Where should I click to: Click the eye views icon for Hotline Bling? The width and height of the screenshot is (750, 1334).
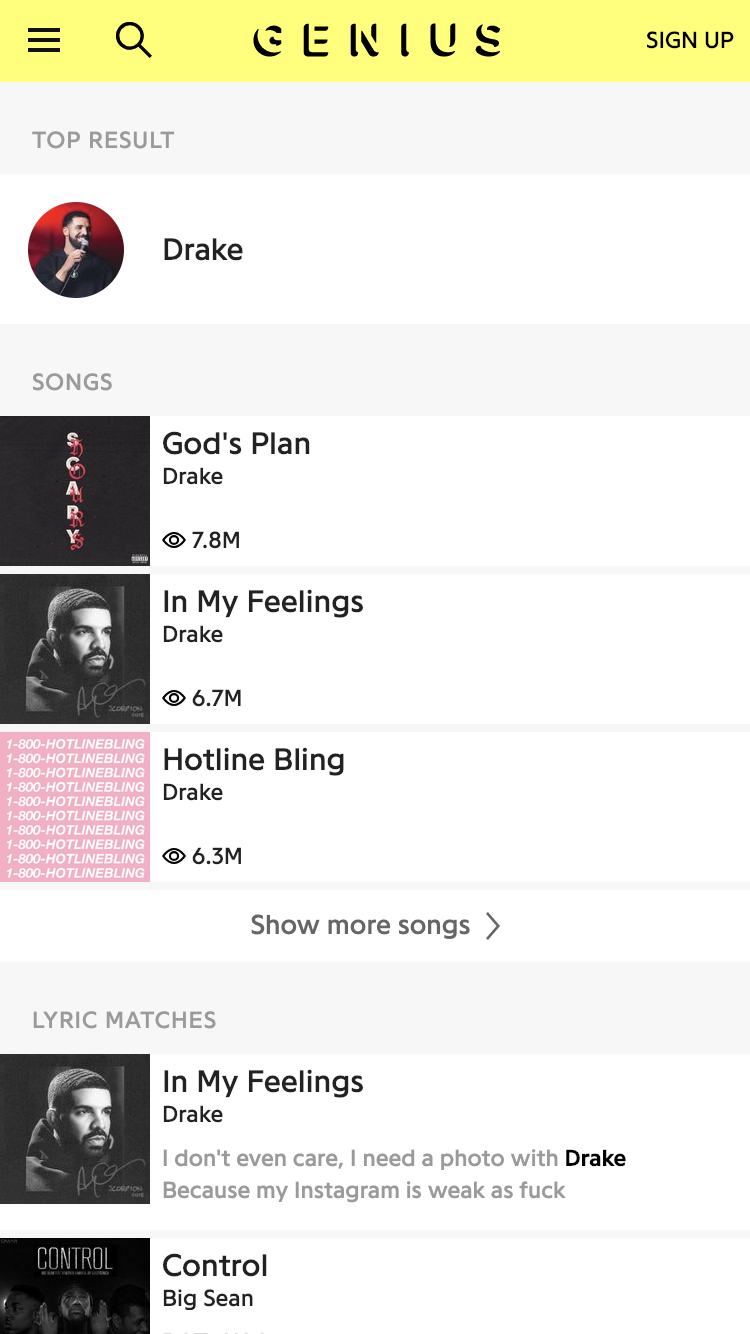pyautogui.click(x=174, y=856)
